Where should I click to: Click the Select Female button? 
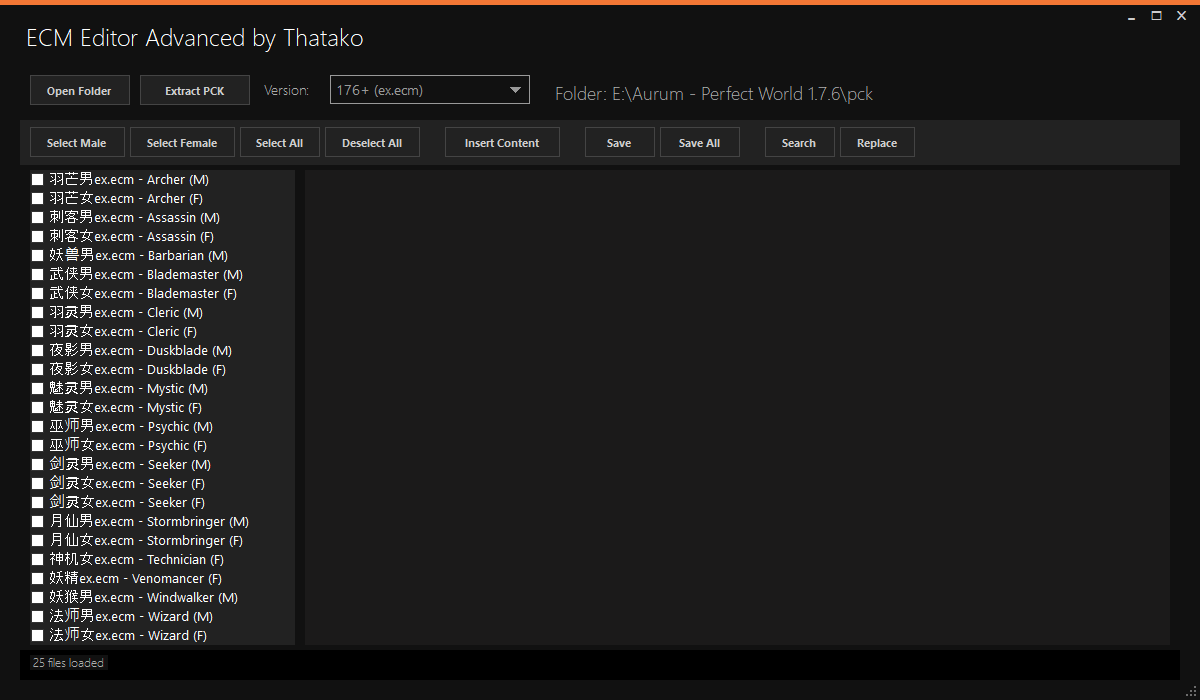(x=182, y=143)
